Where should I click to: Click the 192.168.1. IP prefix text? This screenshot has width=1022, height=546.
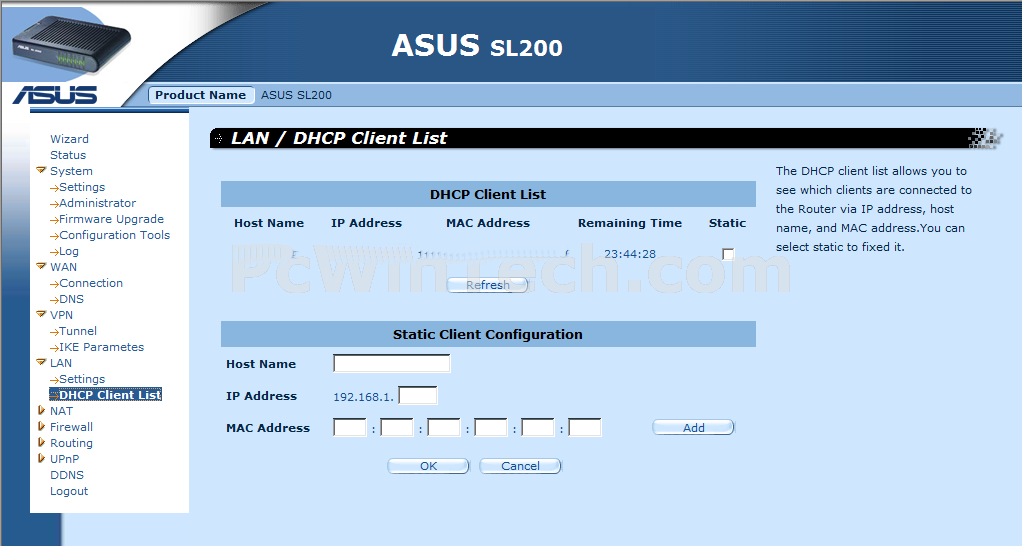(x=363, y=397)
